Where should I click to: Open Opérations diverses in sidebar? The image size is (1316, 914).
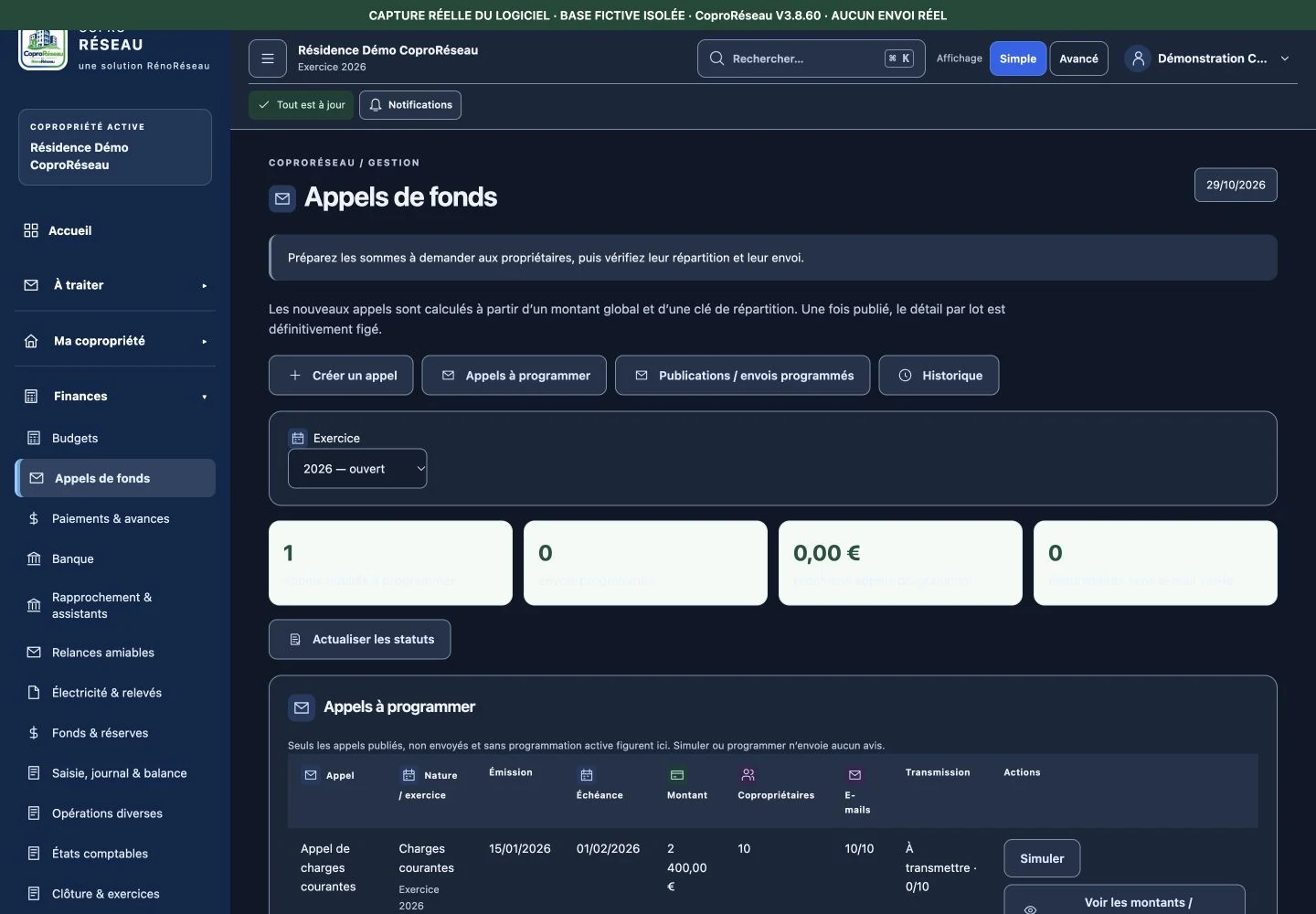point(115,813)
